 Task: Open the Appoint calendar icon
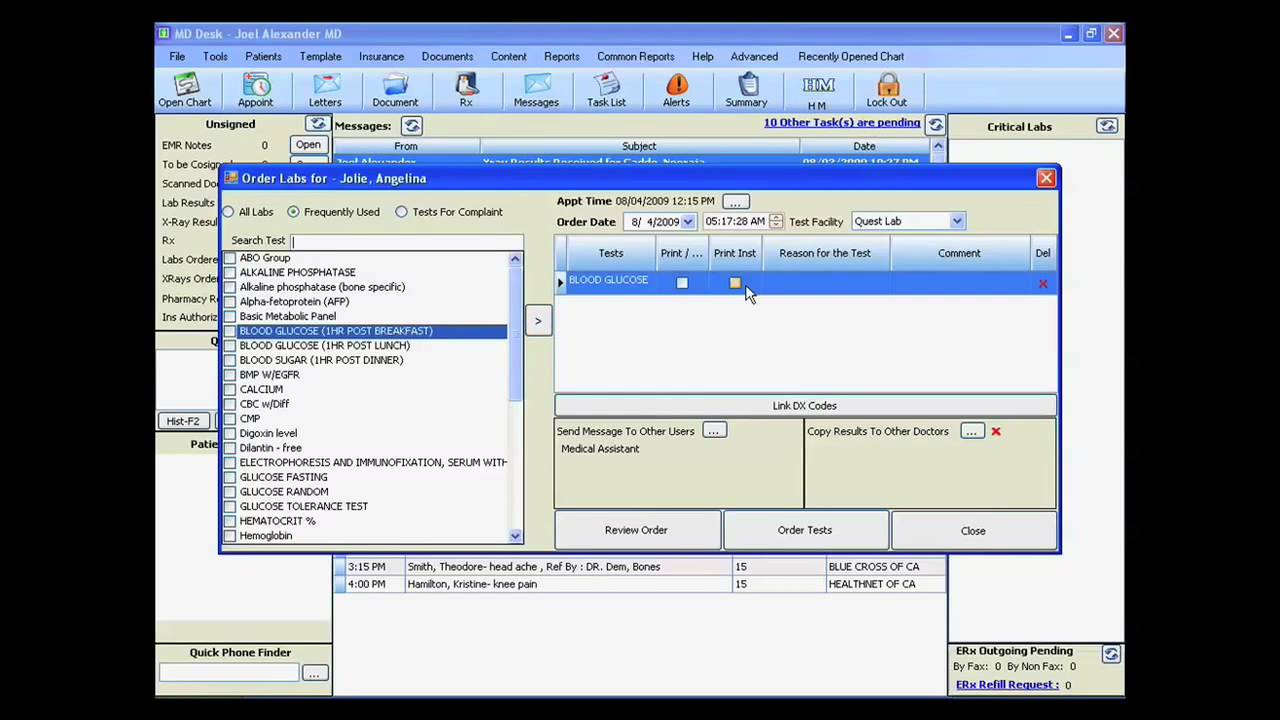255,90
